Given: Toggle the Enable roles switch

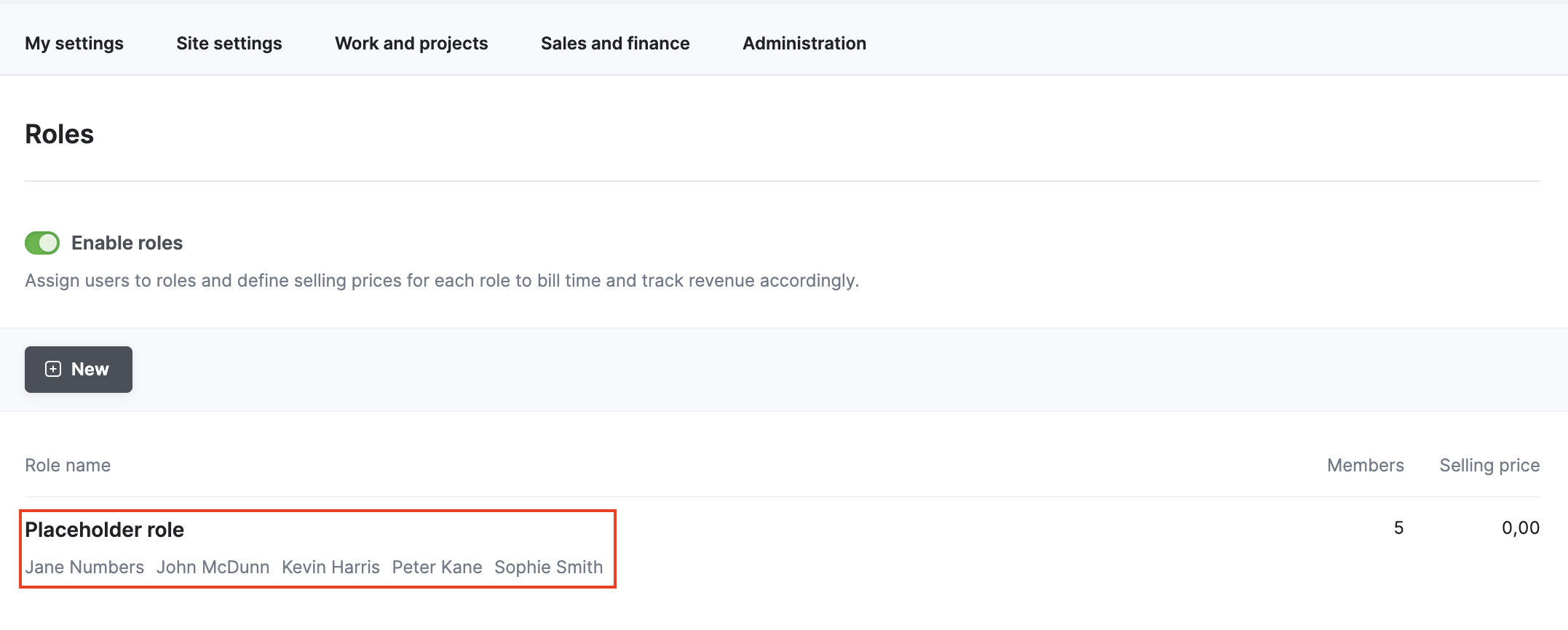Looking at the screenshot, I should tap(42, 243).
